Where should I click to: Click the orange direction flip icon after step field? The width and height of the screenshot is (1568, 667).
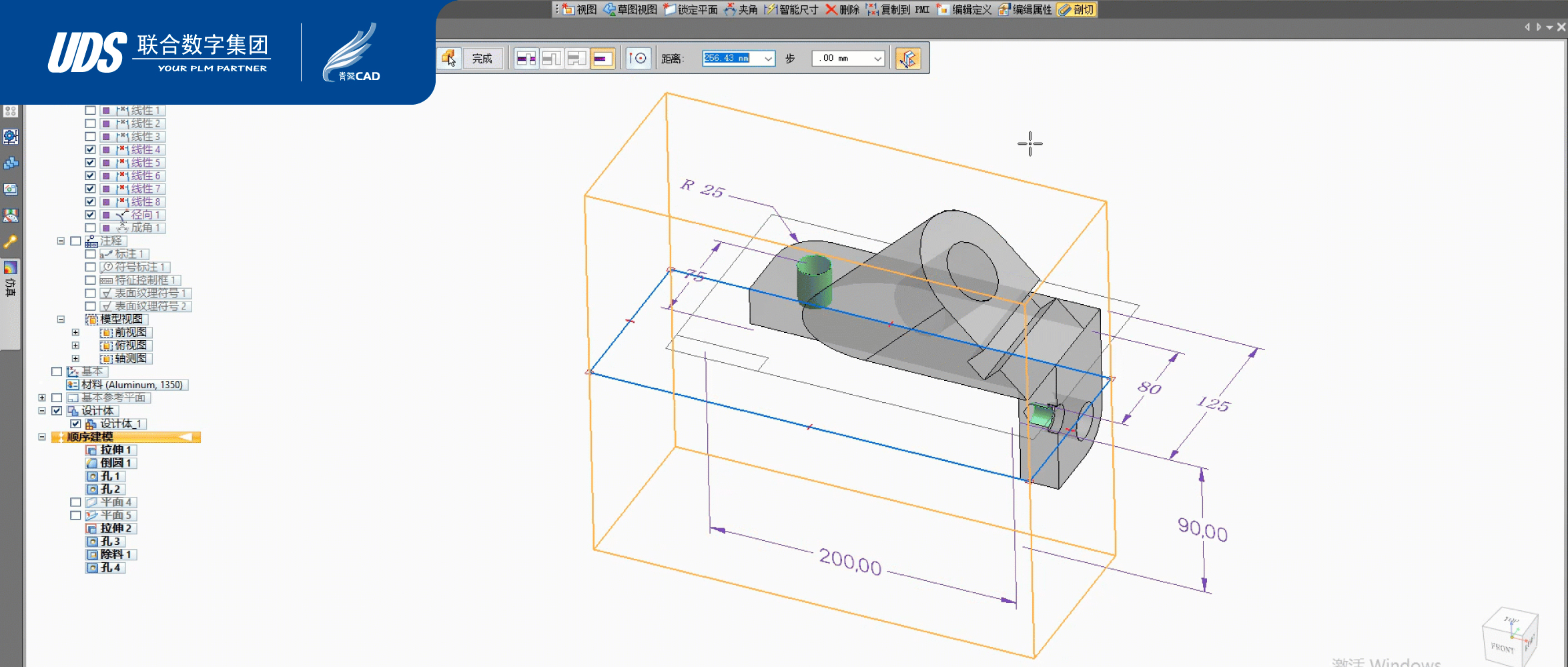pyautogui.click(x=907, y=59)
